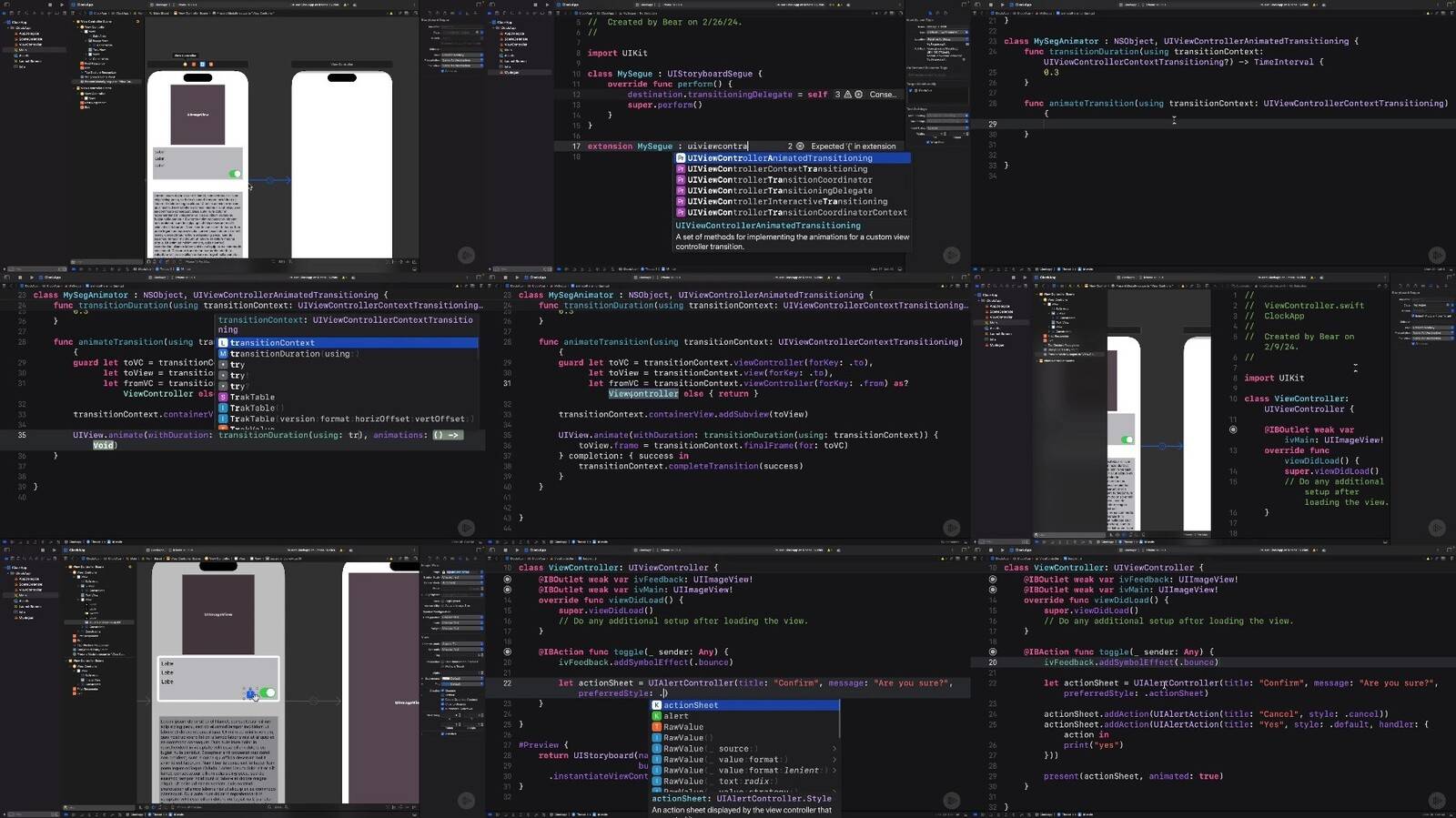Click the highlighted UIViewControllerAnimatedTransitioning suggestion
This screenshot has height=818, width=1456.
tap(779, 158)
